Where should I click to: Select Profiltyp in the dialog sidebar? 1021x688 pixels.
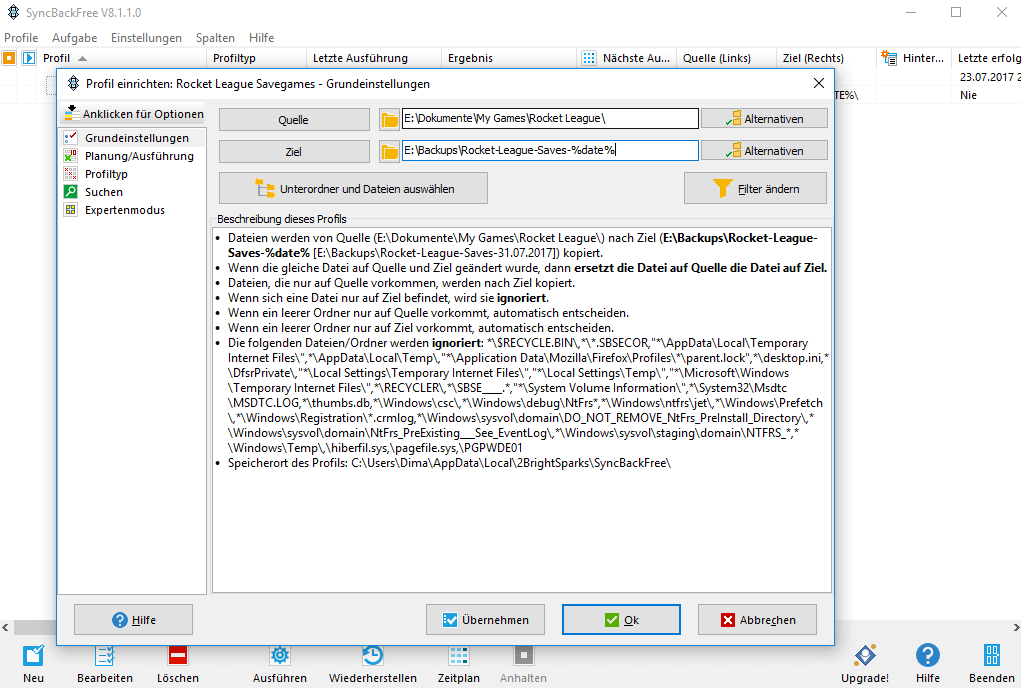pos(133,174)
